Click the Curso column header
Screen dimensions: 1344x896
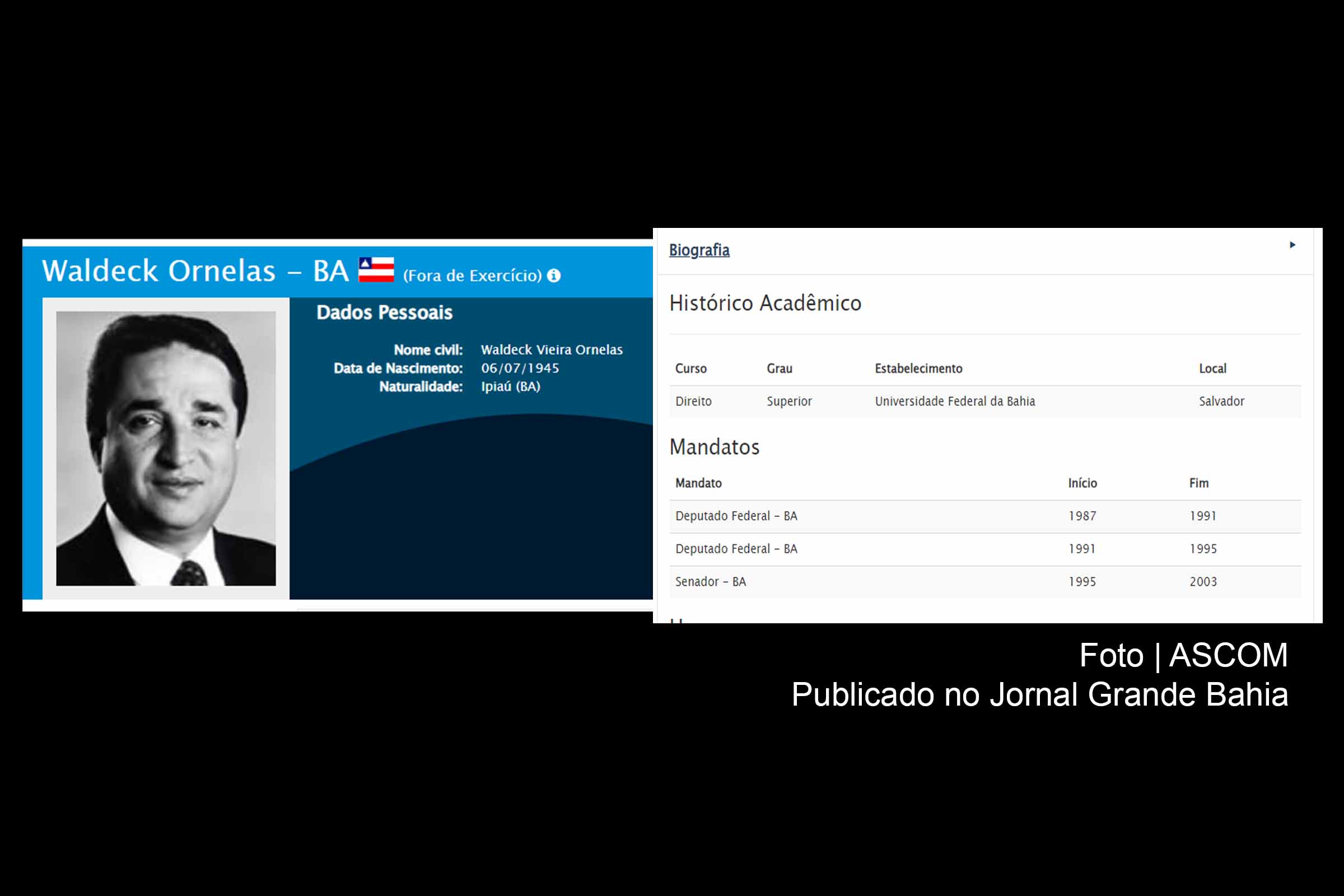point(691,368)
